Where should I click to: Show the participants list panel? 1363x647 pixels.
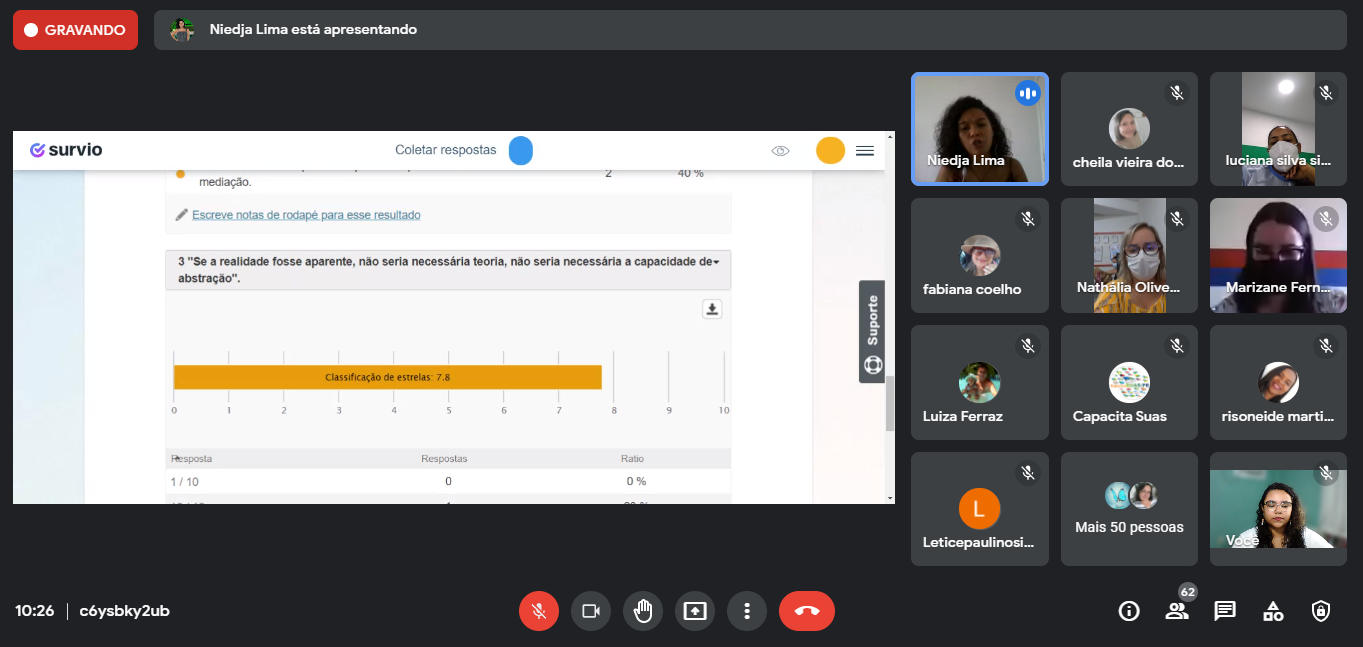[x=1177, y=611]
